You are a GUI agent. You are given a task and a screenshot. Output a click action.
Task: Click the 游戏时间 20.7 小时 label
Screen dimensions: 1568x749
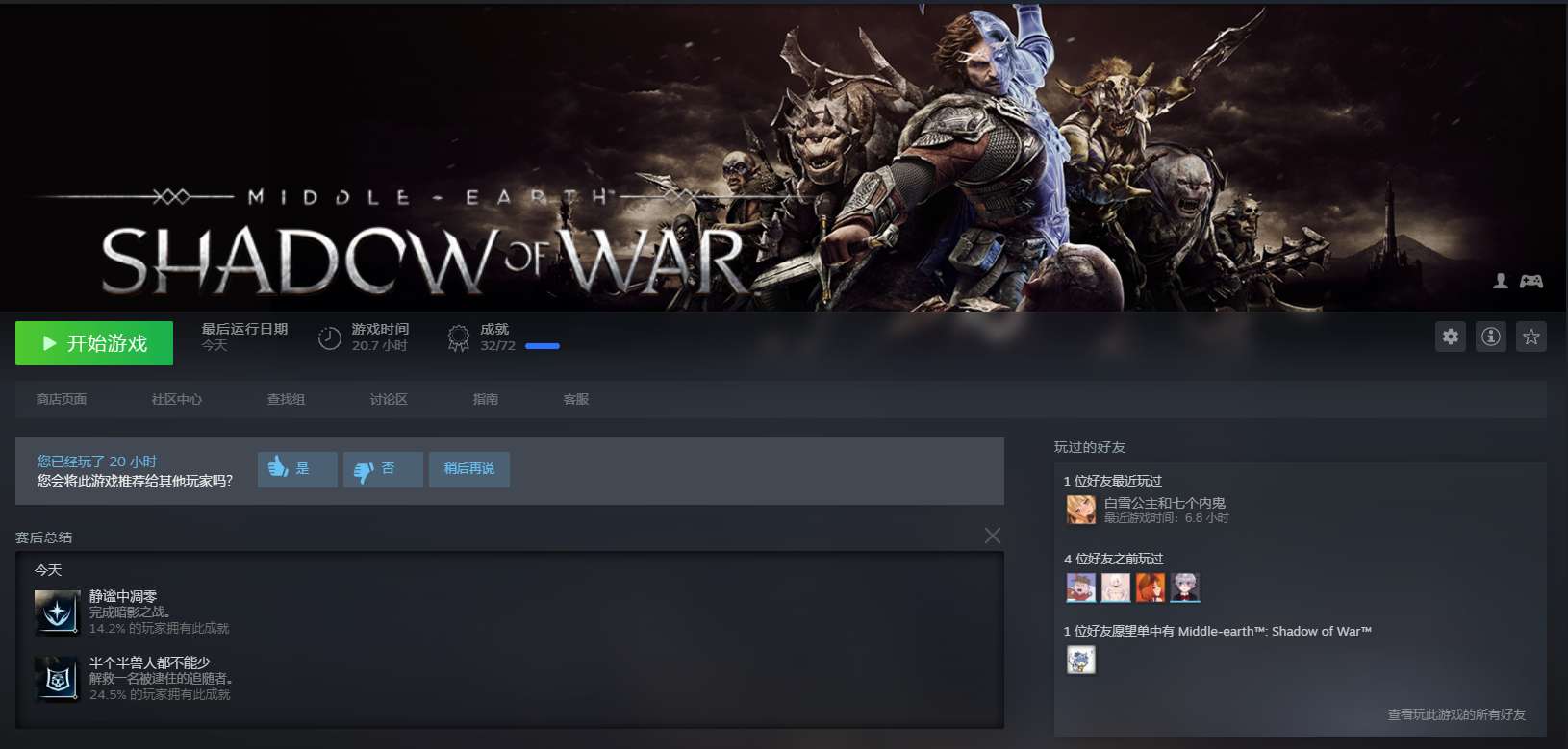(380, 337)
